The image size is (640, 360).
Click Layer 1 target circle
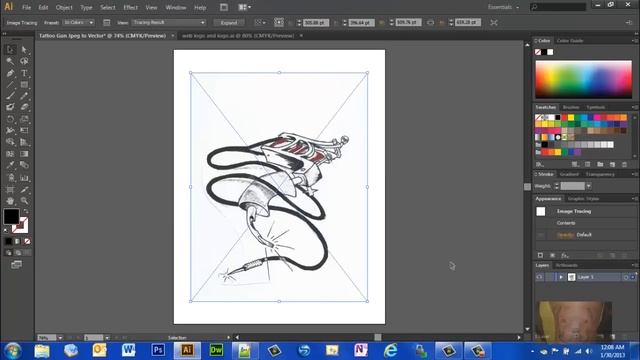coord(625,277)
